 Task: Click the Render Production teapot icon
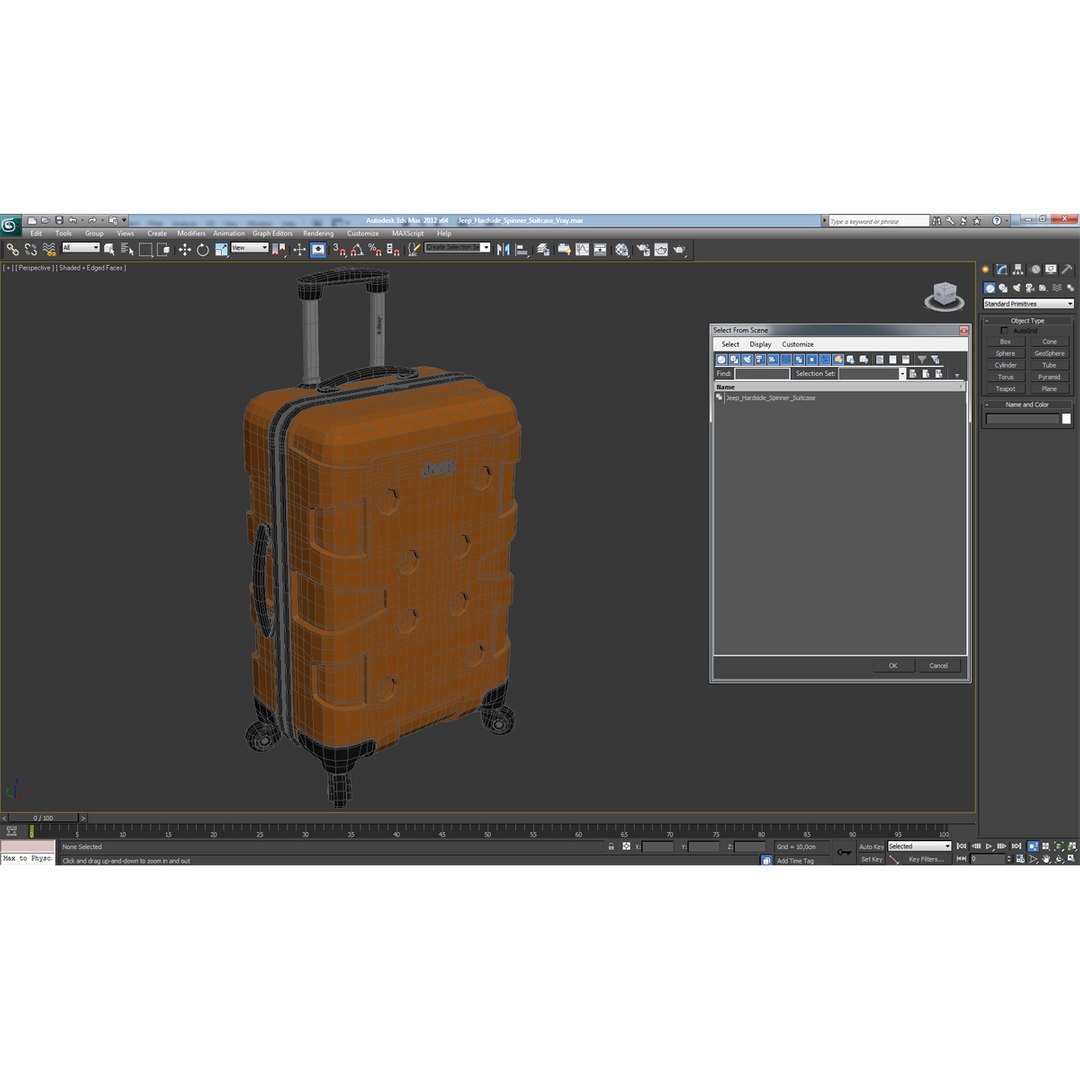[x=680, y=249]
